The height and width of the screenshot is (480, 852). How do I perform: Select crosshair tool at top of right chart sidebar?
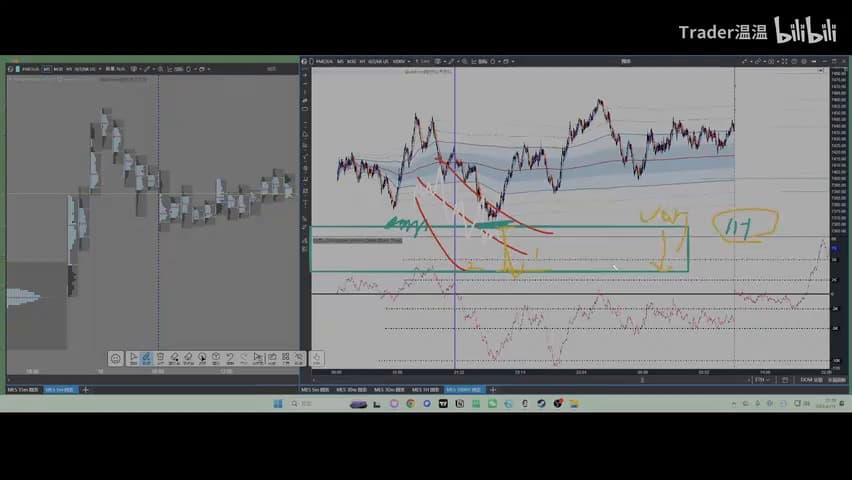[x=304, y=75]
